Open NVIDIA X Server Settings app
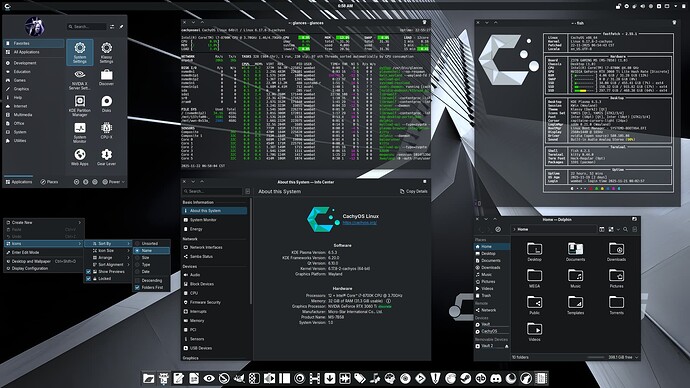Screen dimensions: 690x388 click(x=80, y=79)
